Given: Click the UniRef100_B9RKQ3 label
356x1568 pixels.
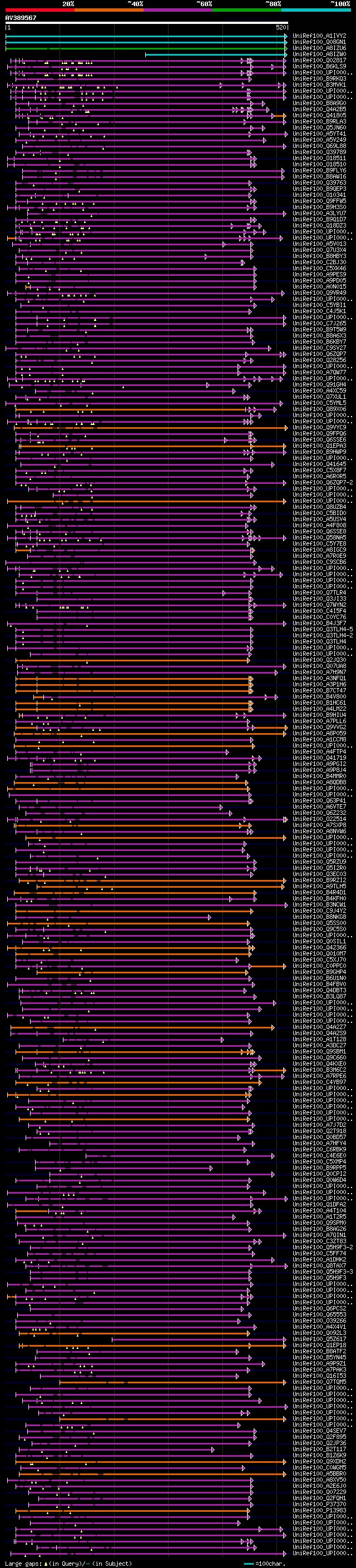Looking at the screenshot, I should 319,78.
